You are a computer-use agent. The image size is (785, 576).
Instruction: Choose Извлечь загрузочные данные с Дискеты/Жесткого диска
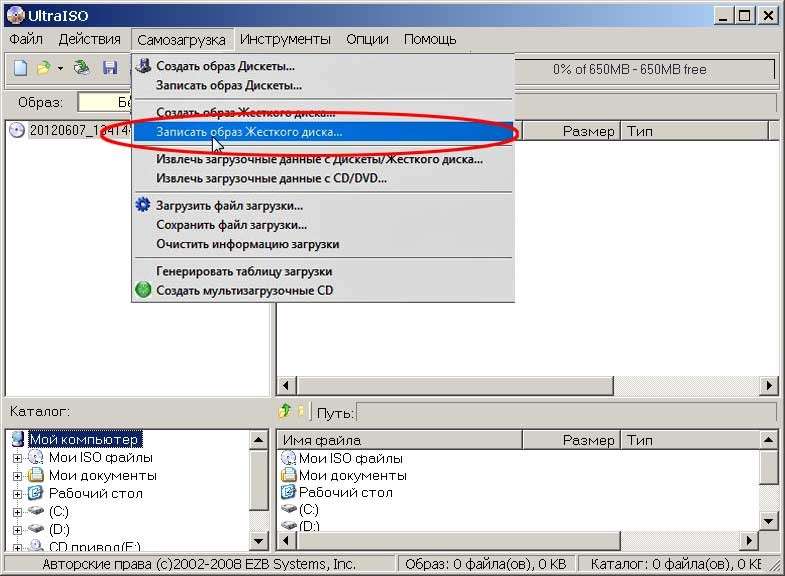coord(323,159)
